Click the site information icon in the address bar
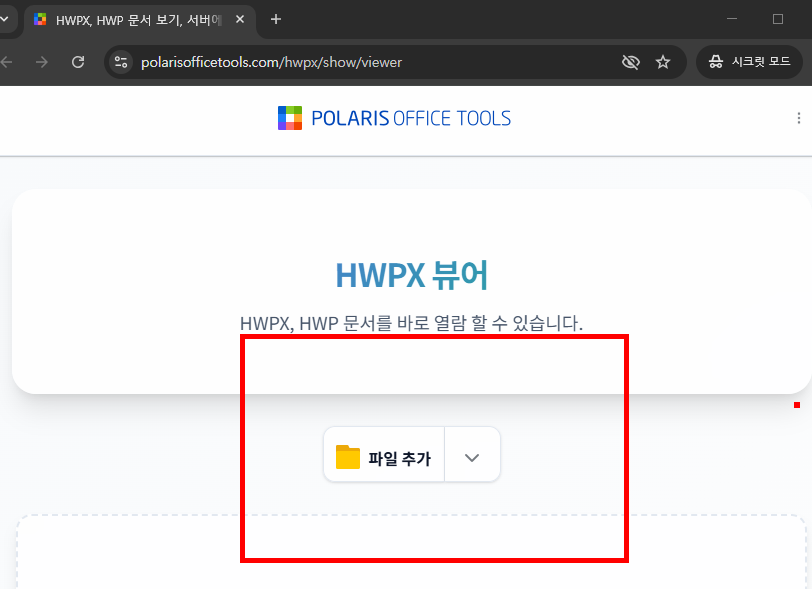This screenshot has height=589, width=812. 120,61
